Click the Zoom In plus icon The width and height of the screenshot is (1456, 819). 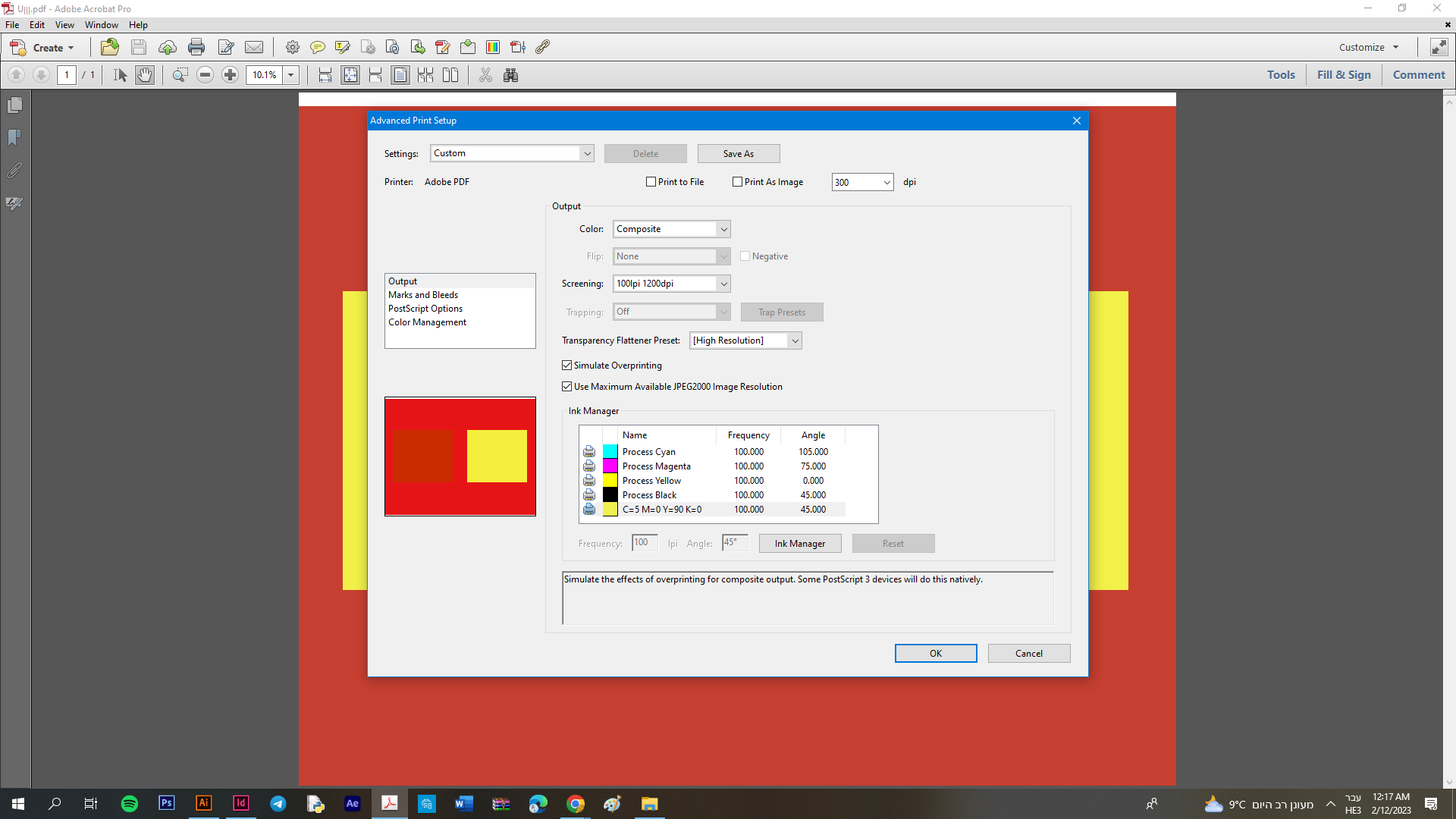231,75
